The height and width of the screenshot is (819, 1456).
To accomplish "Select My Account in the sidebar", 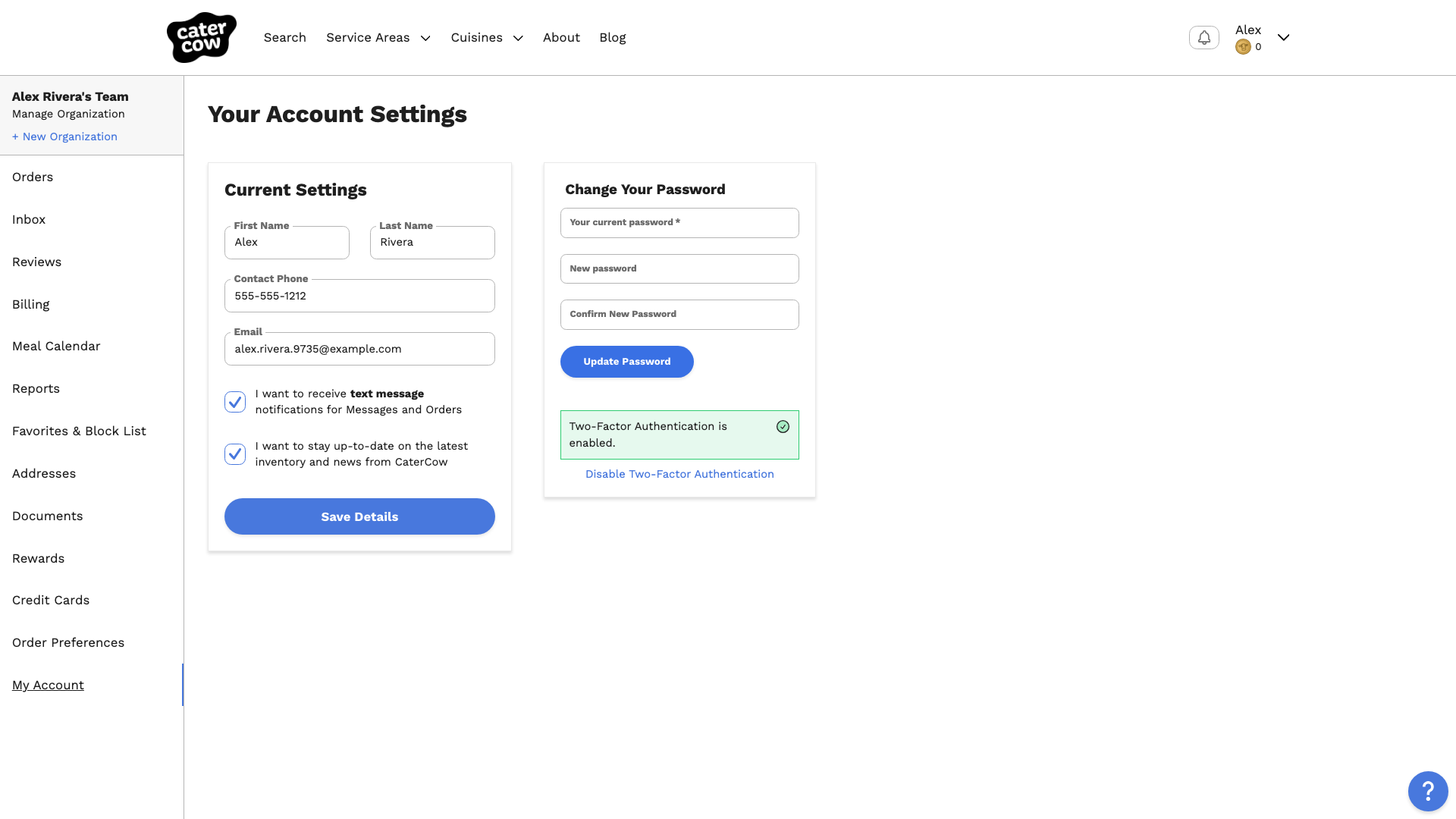I will pyautogui.click(x=48, y=685).
